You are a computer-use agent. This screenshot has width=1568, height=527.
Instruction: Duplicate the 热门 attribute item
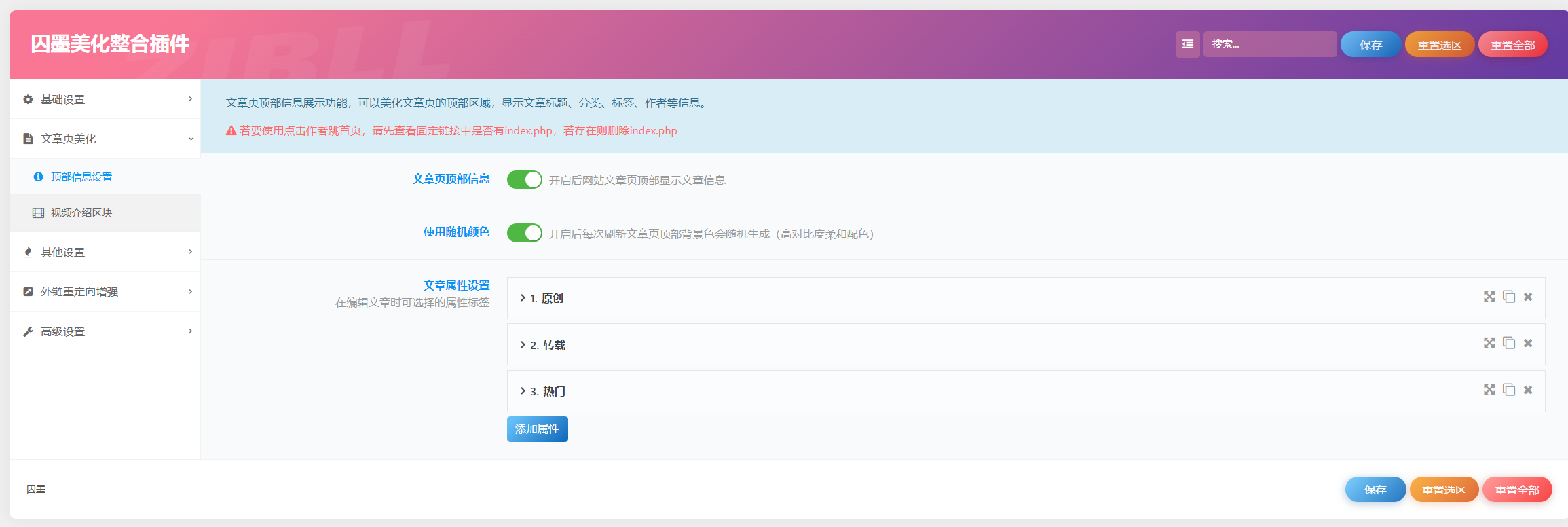click(1509, 390)
